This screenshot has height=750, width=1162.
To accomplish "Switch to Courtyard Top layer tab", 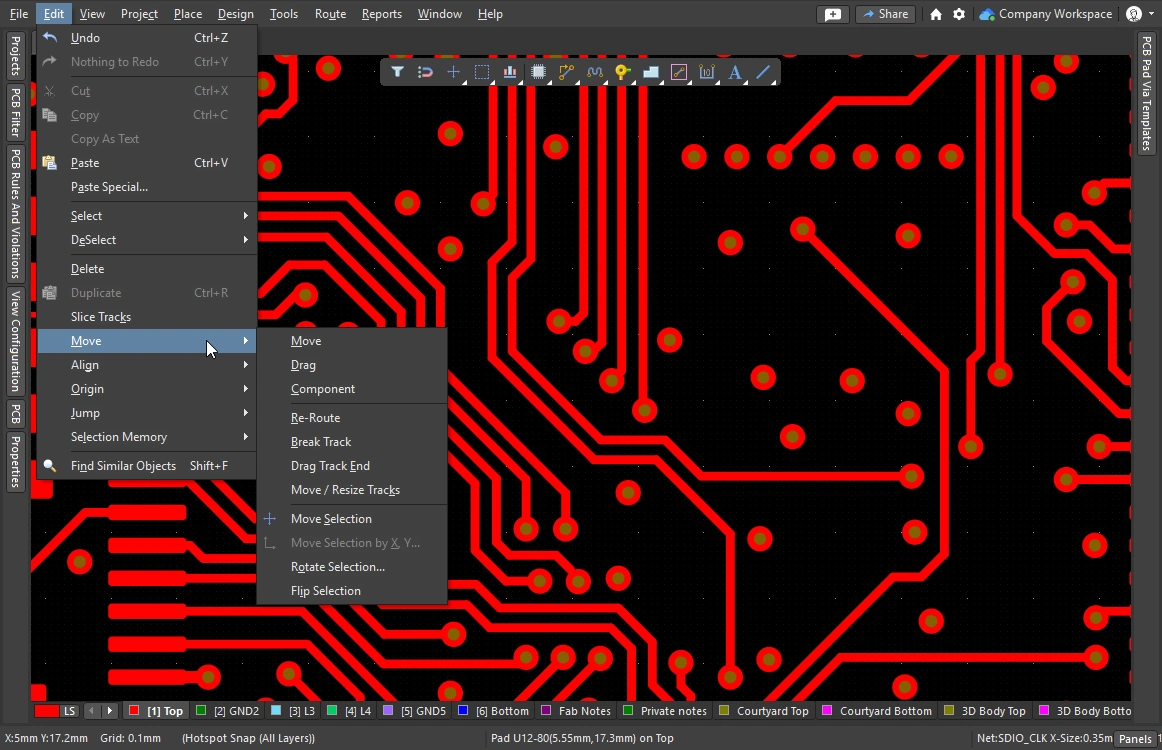I will click(764, 711).
